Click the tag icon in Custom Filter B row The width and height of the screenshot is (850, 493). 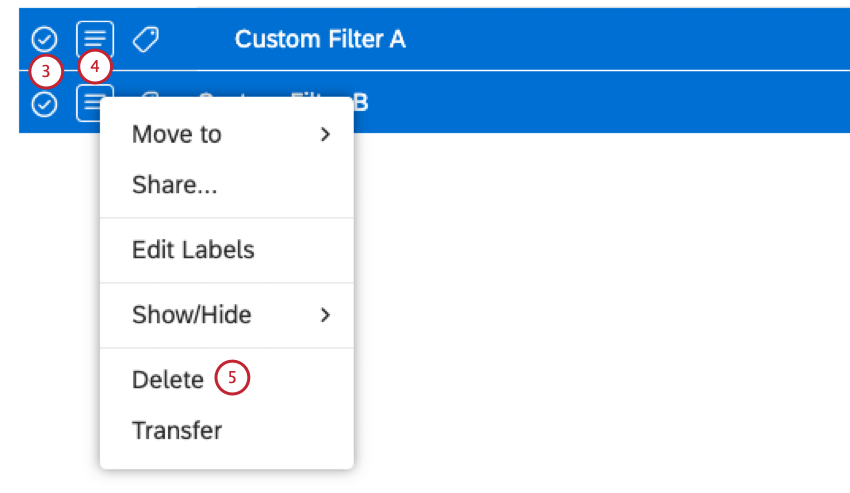[148, 96]
